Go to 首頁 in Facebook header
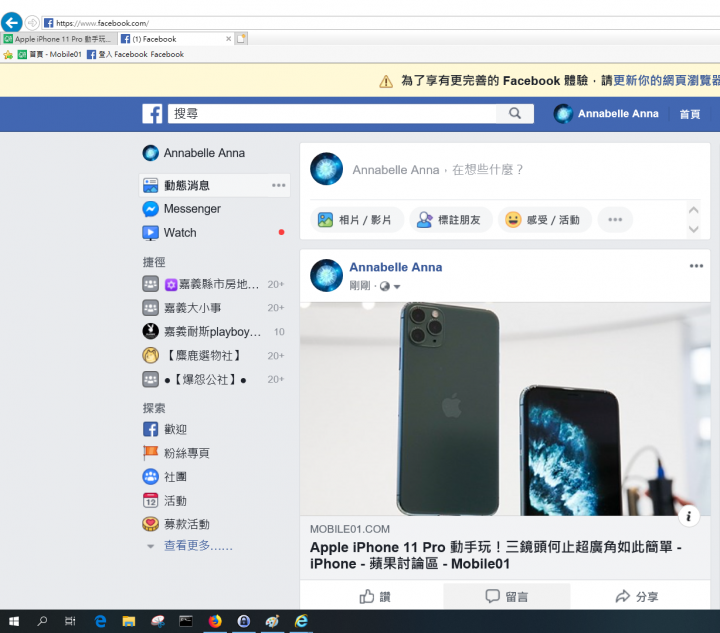 point(690,114)
